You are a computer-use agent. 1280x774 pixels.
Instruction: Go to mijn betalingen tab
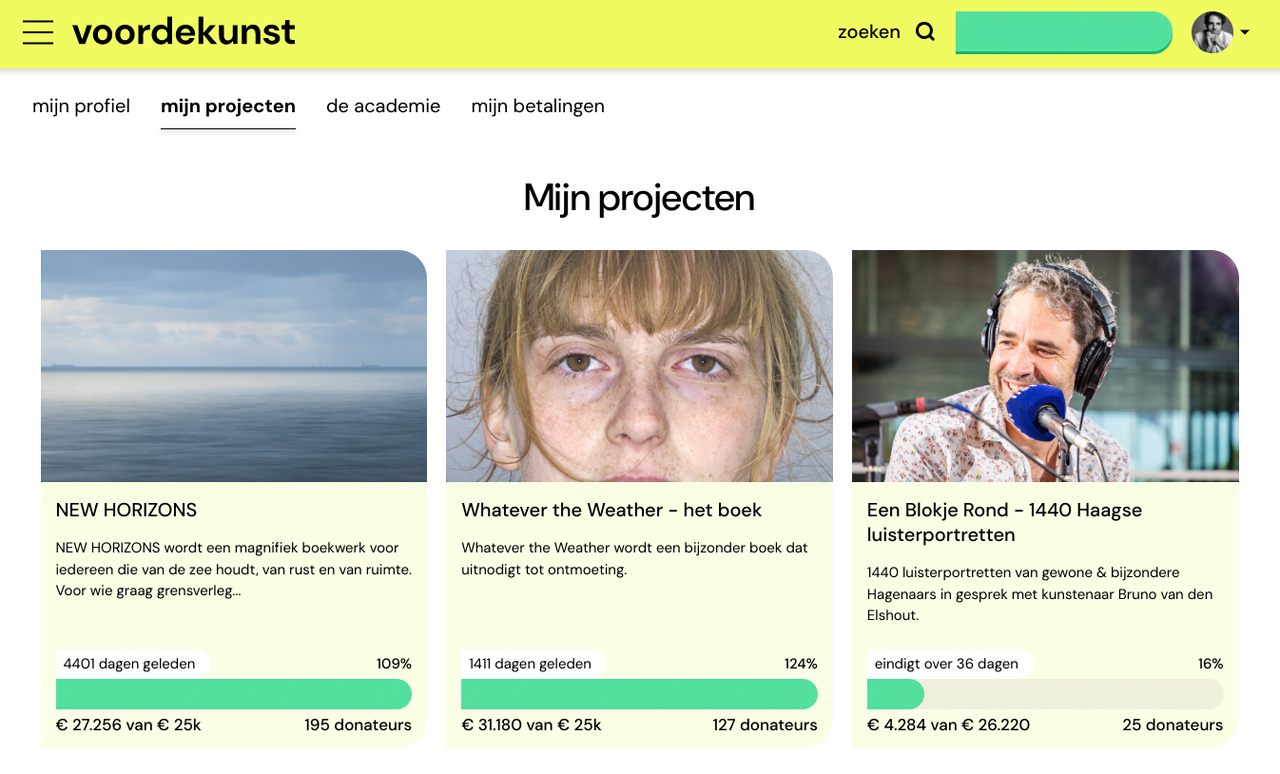538,106
